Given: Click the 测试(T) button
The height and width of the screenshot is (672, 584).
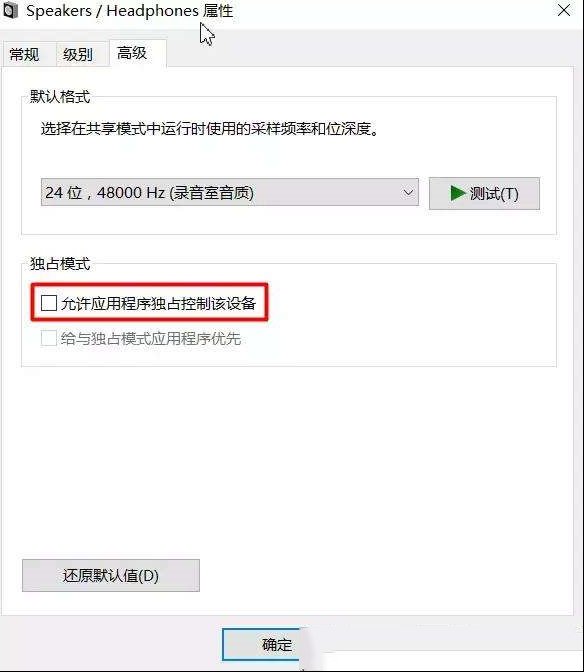Looking at the screenshot, I should tap(484, 193).
